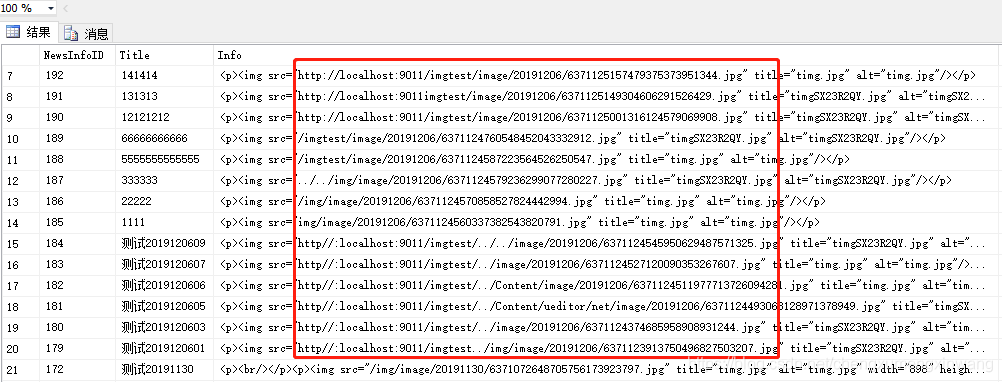Click NewsInfoID cell 190

tap(77, 118)
